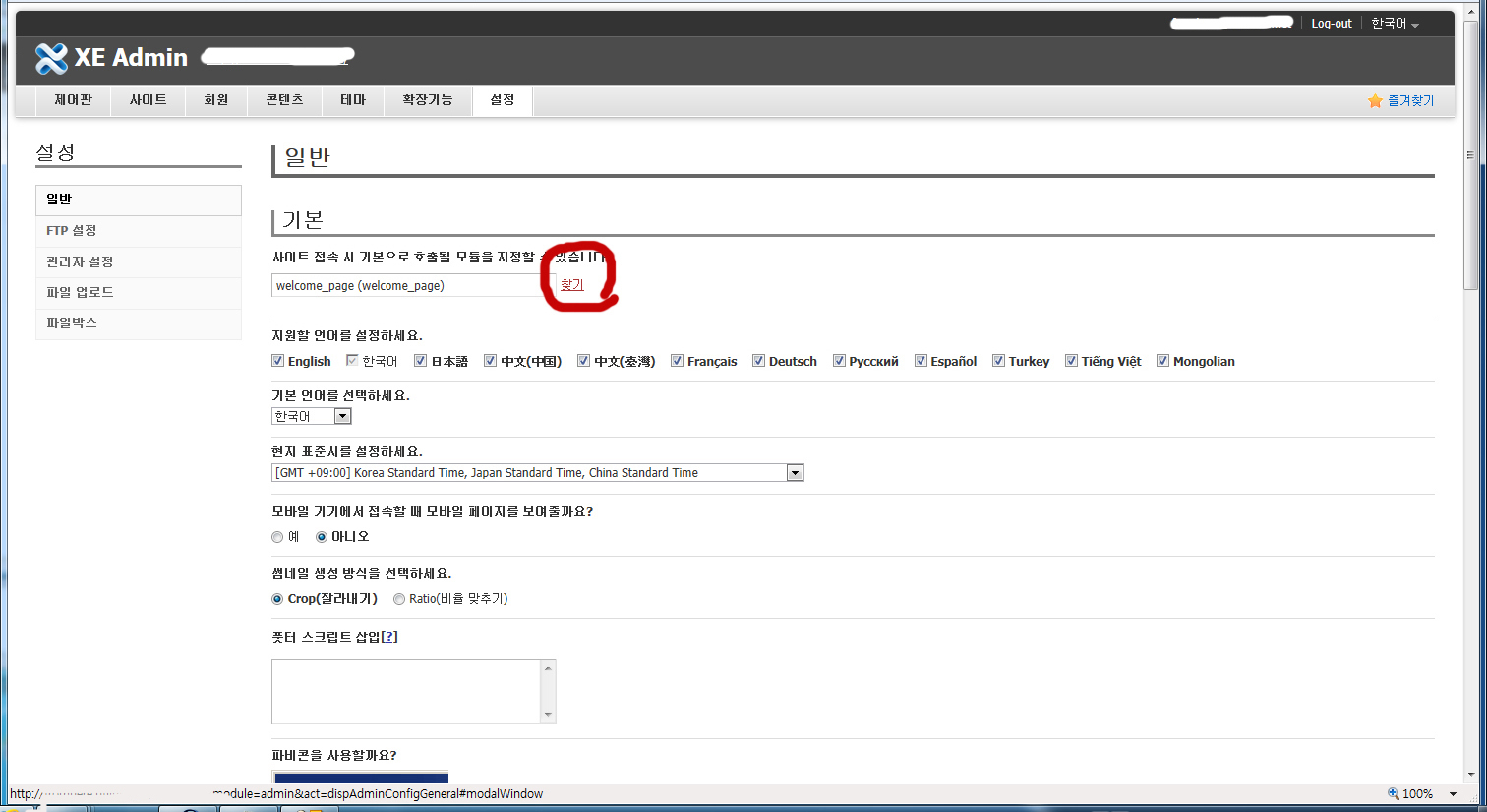Toggle the Mongolian language checkbox

[x=1162, y=361]
